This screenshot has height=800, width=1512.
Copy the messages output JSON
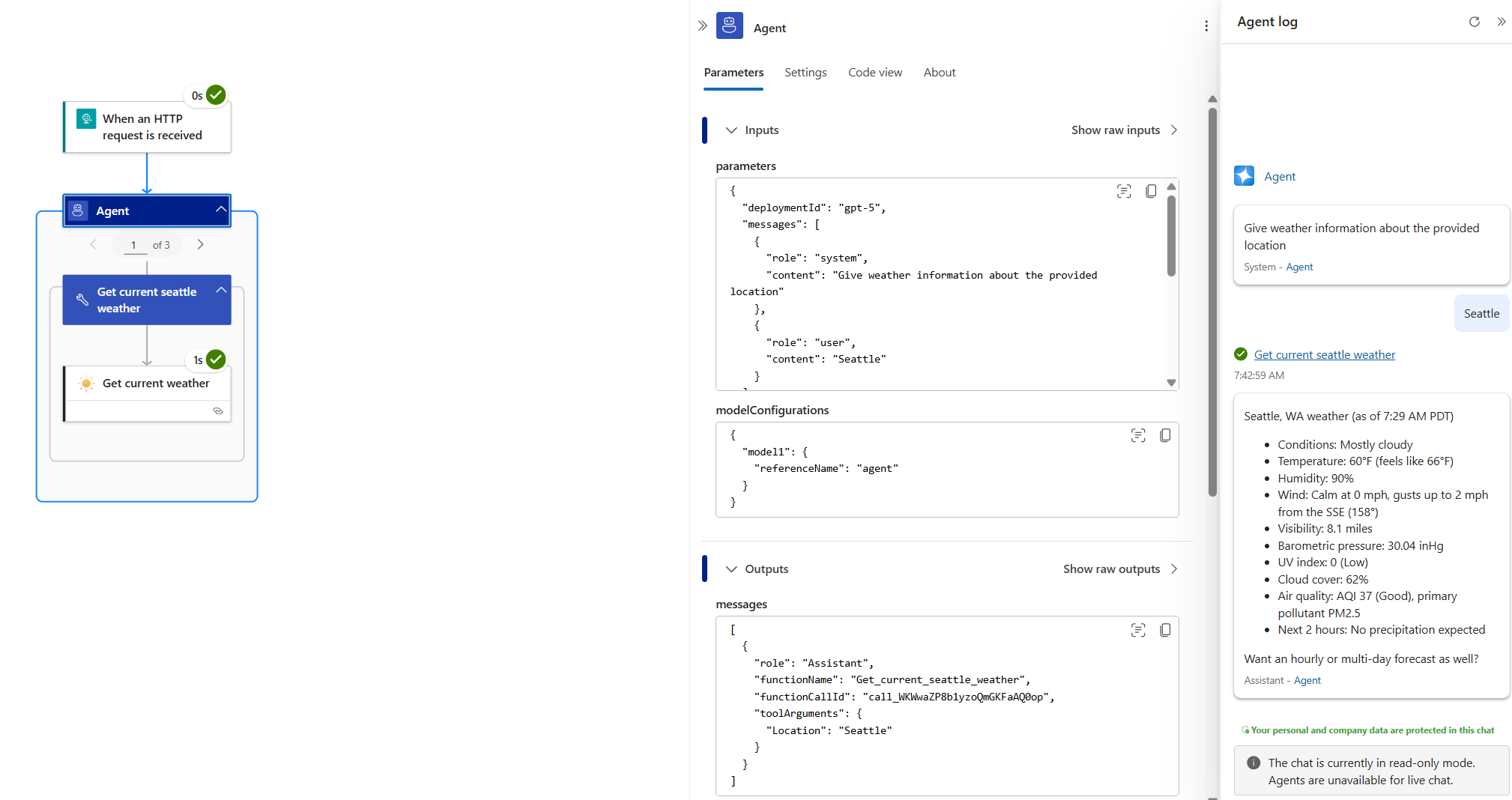coord(1166,630)
